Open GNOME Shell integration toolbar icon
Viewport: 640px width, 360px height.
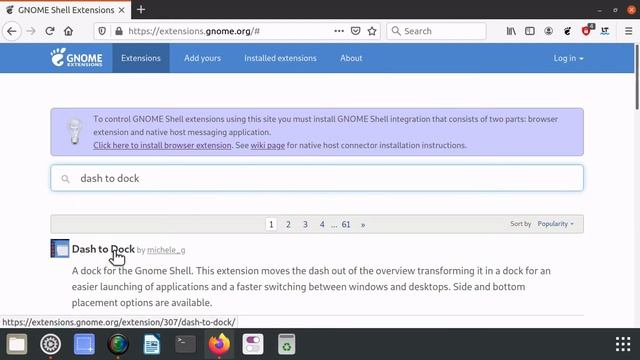point(567,31)
